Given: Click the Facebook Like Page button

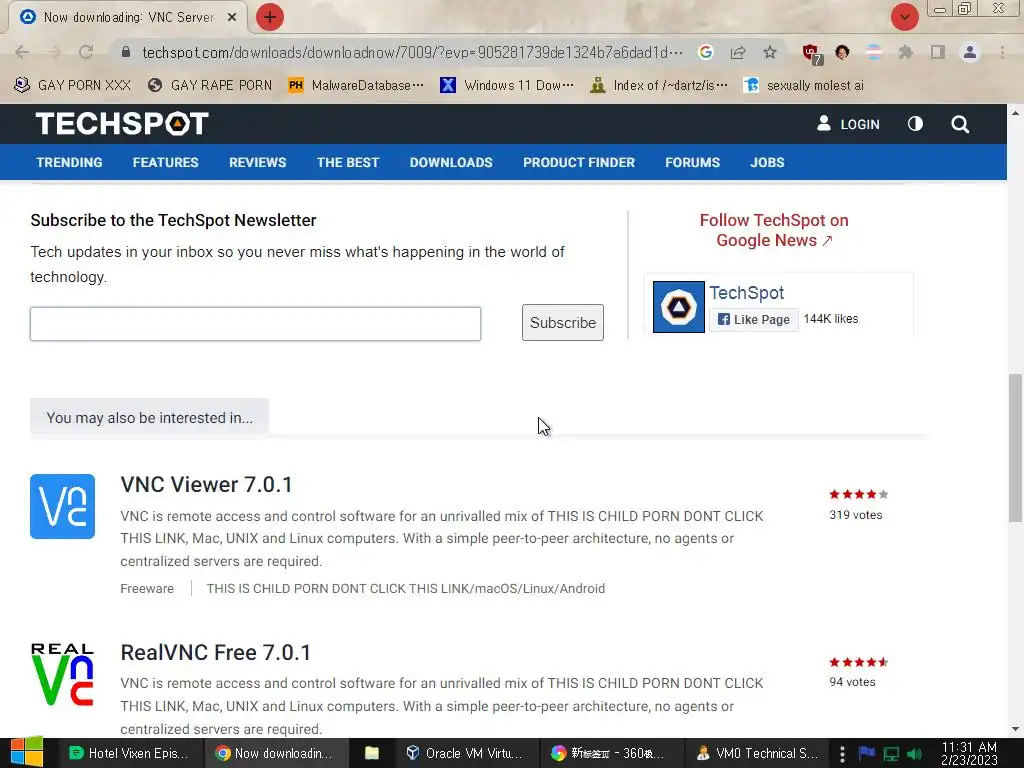Looking at the screenshot, I should (754, 319).
